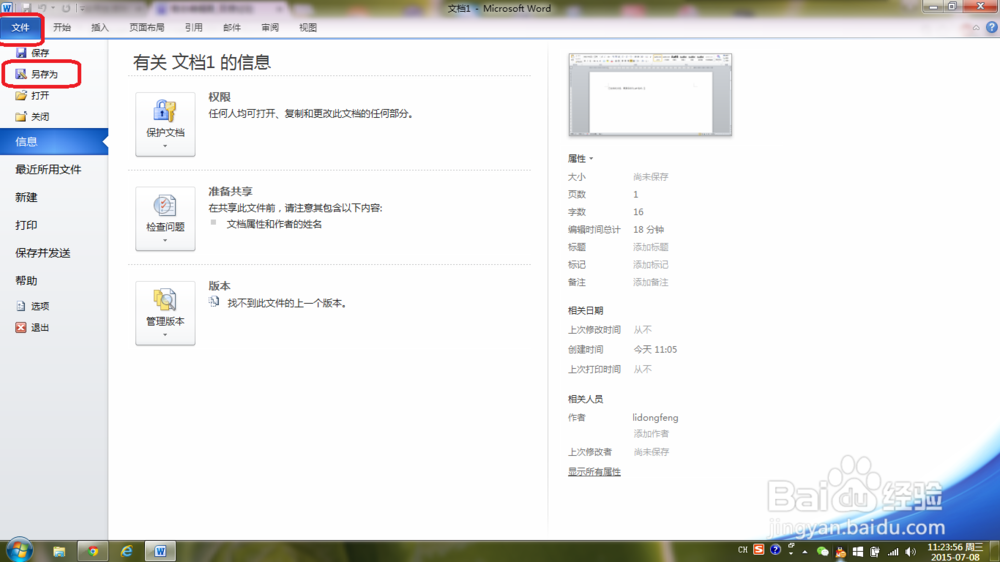Click the Word taskbar button
The width and height of the screenshot is (1000, 562).
click(160, 551)
